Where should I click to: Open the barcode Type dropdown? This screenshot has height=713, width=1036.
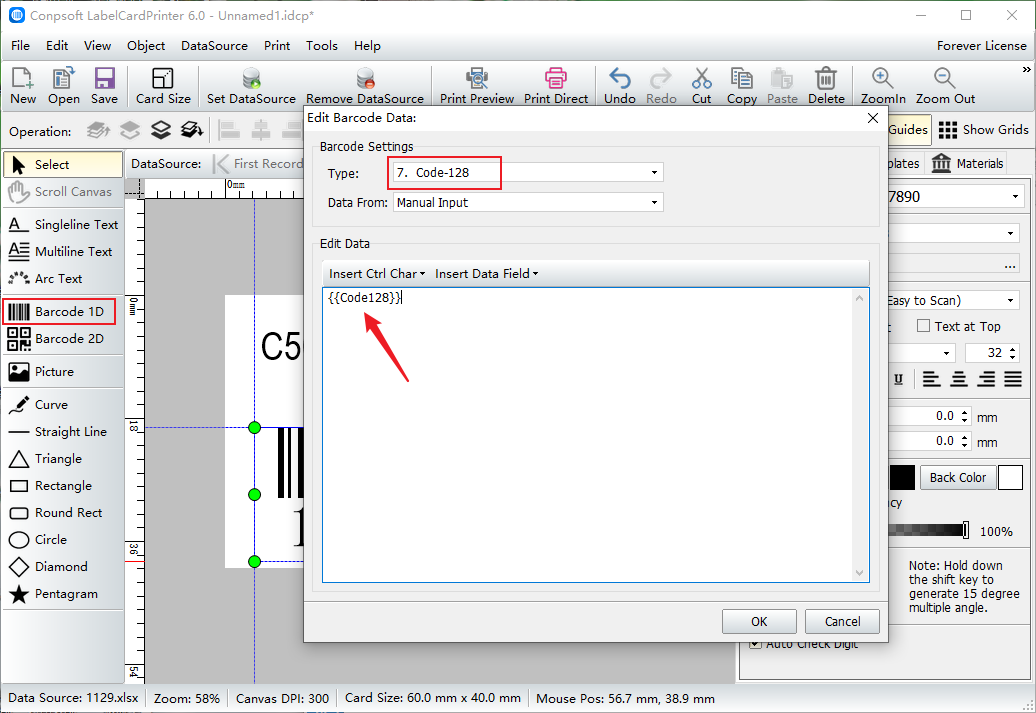click(654, 172)
